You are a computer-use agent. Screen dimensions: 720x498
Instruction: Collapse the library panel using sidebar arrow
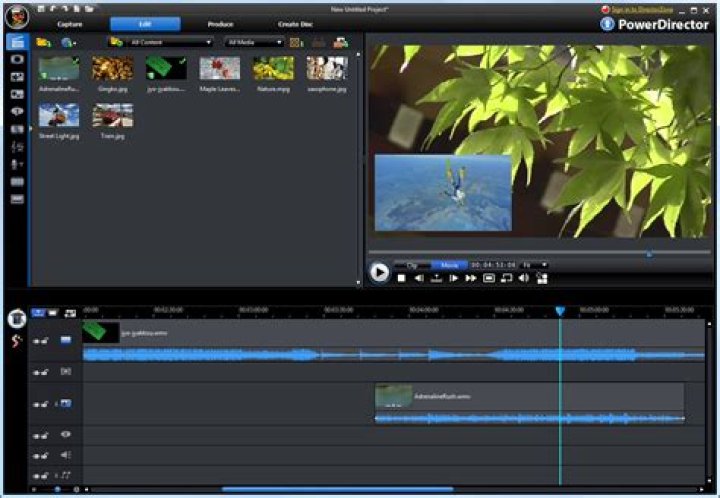click(30, 129)
